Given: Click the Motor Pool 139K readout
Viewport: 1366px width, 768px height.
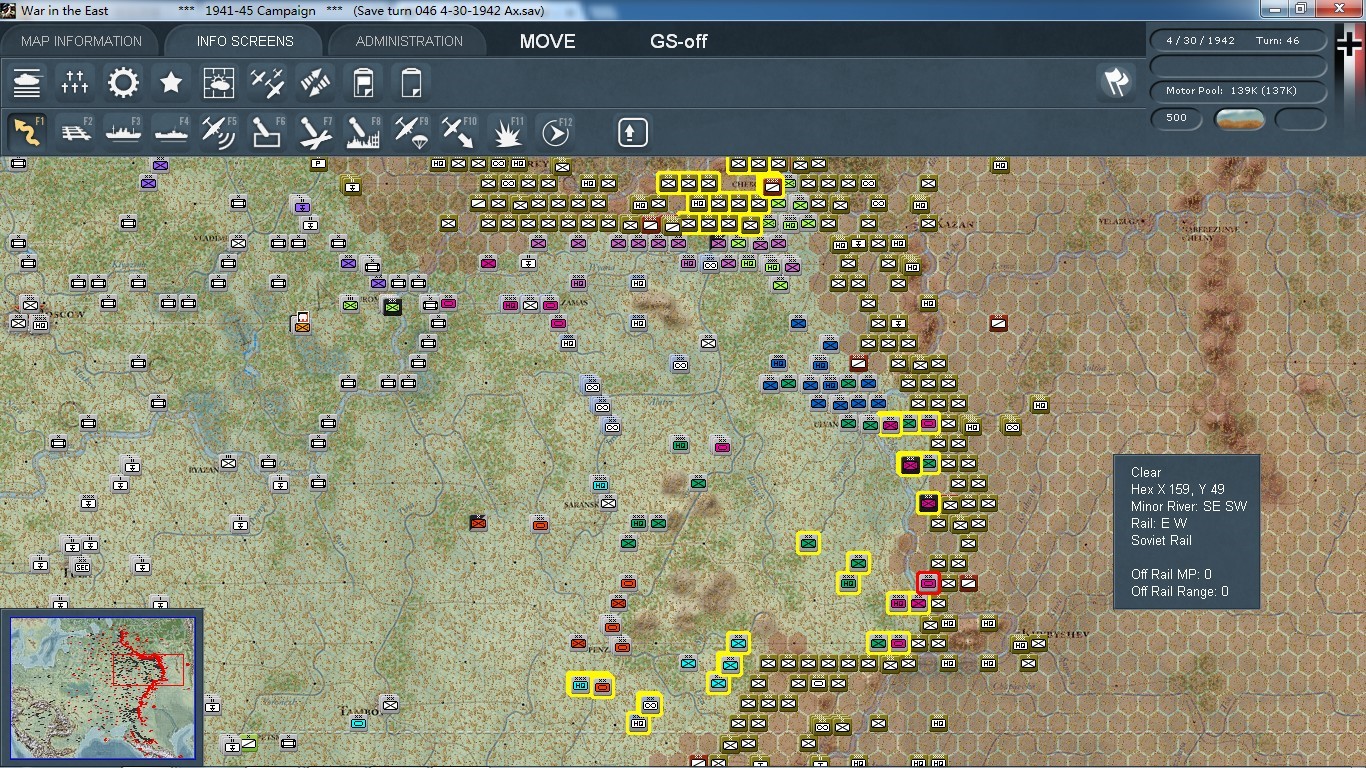Looking at the screenshot, I should [1239, 91].
